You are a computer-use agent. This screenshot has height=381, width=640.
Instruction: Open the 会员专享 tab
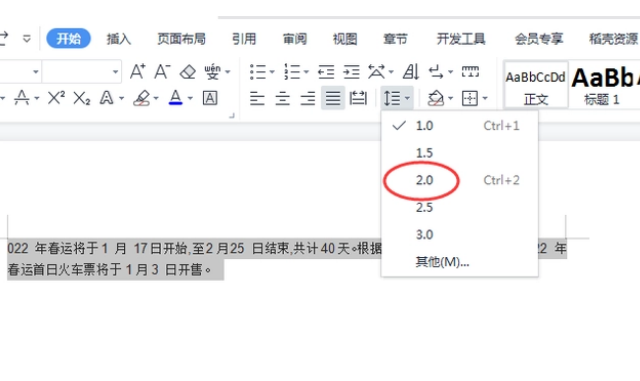point(539,39)
